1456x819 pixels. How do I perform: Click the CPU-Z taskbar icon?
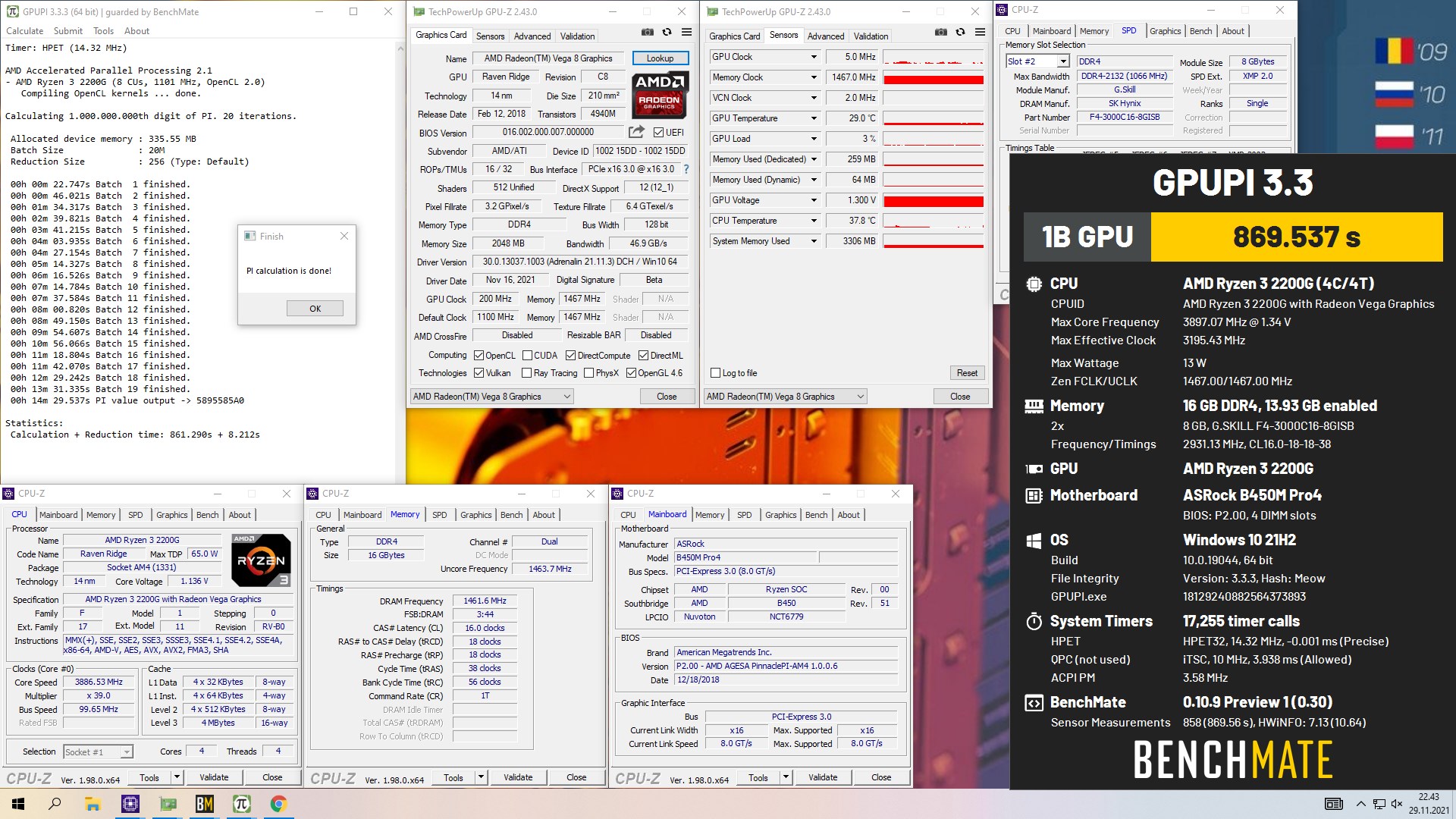[130, 804]
